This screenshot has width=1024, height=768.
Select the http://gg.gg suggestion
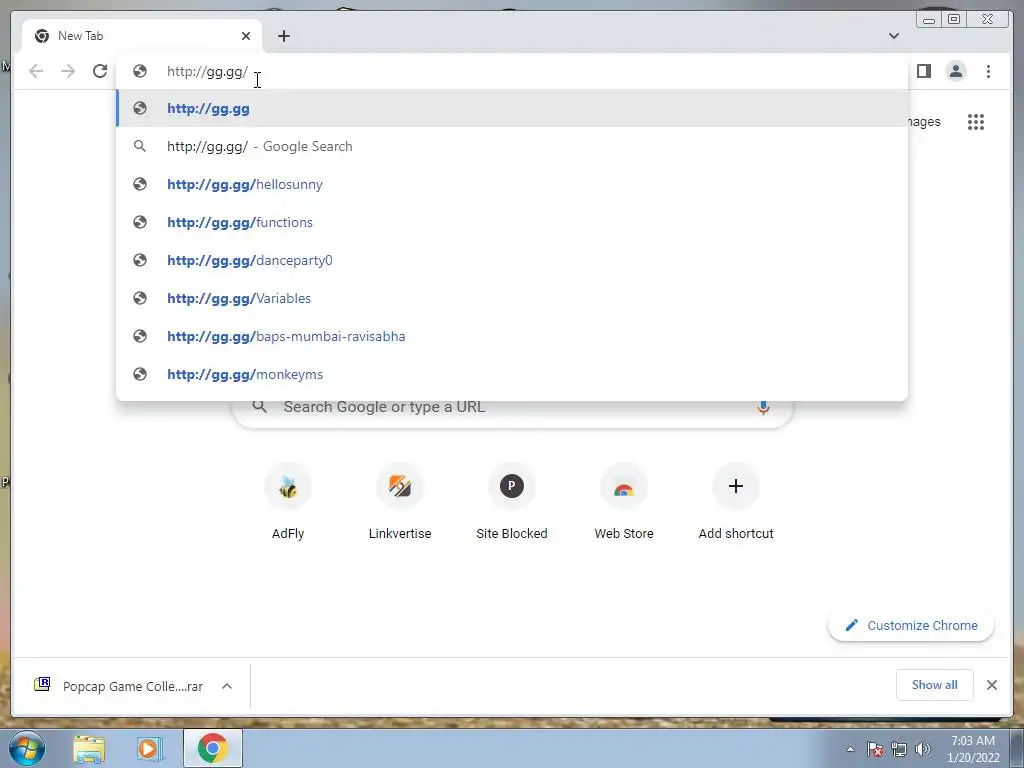(x=512, y=108)
